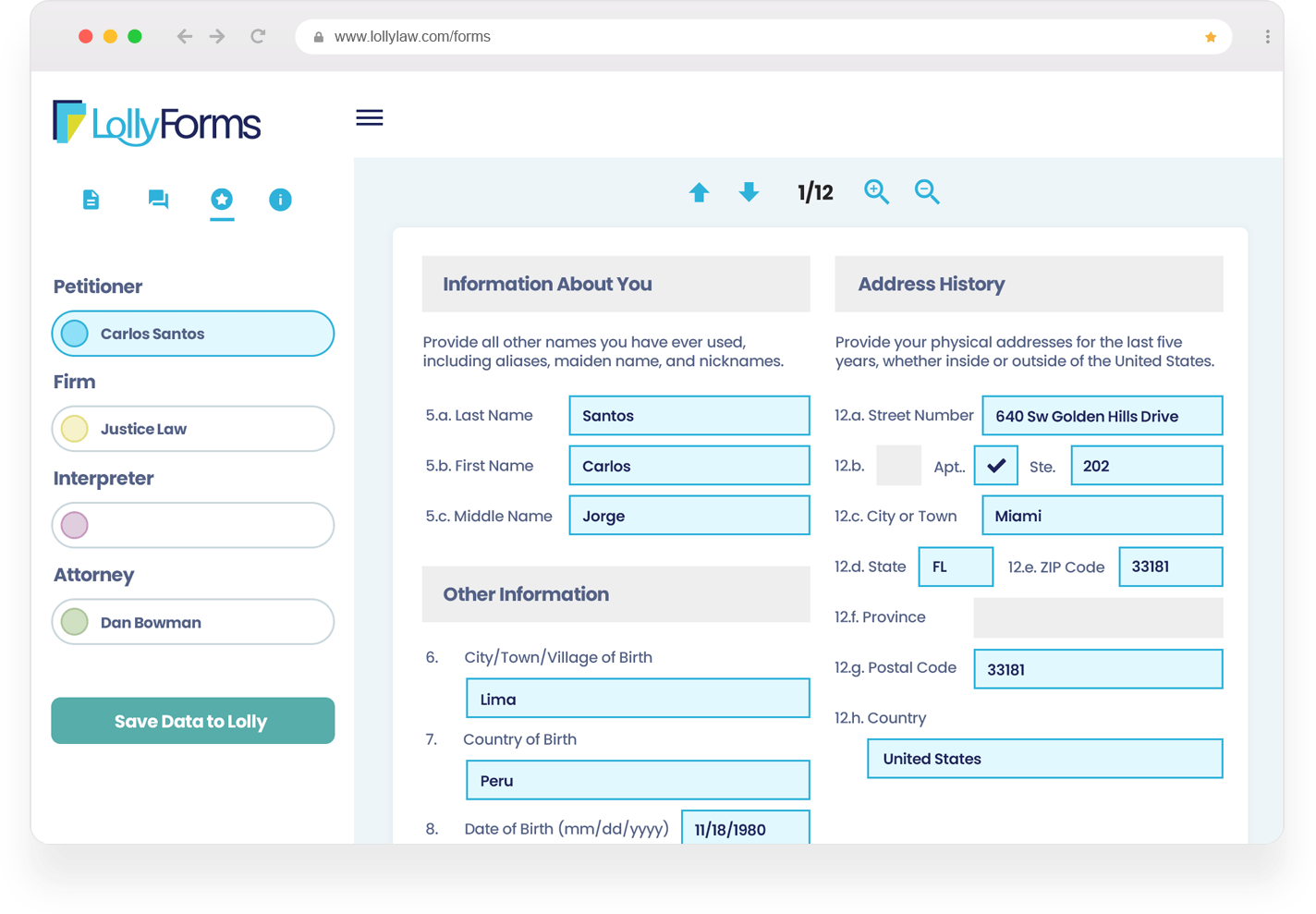Go to next page with down arrow

click(749, 192)
